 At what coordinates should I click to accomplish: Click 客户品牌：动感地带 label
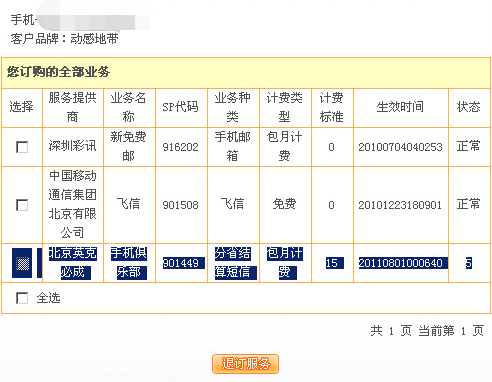[x=64, y=39]
